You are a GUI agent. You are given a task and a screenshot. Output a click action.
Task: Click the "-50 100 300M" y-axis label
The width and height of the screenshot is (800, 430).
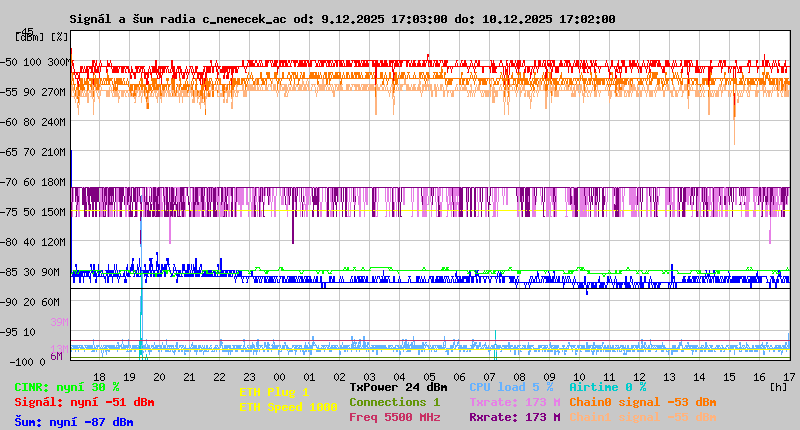click(35, 62)
